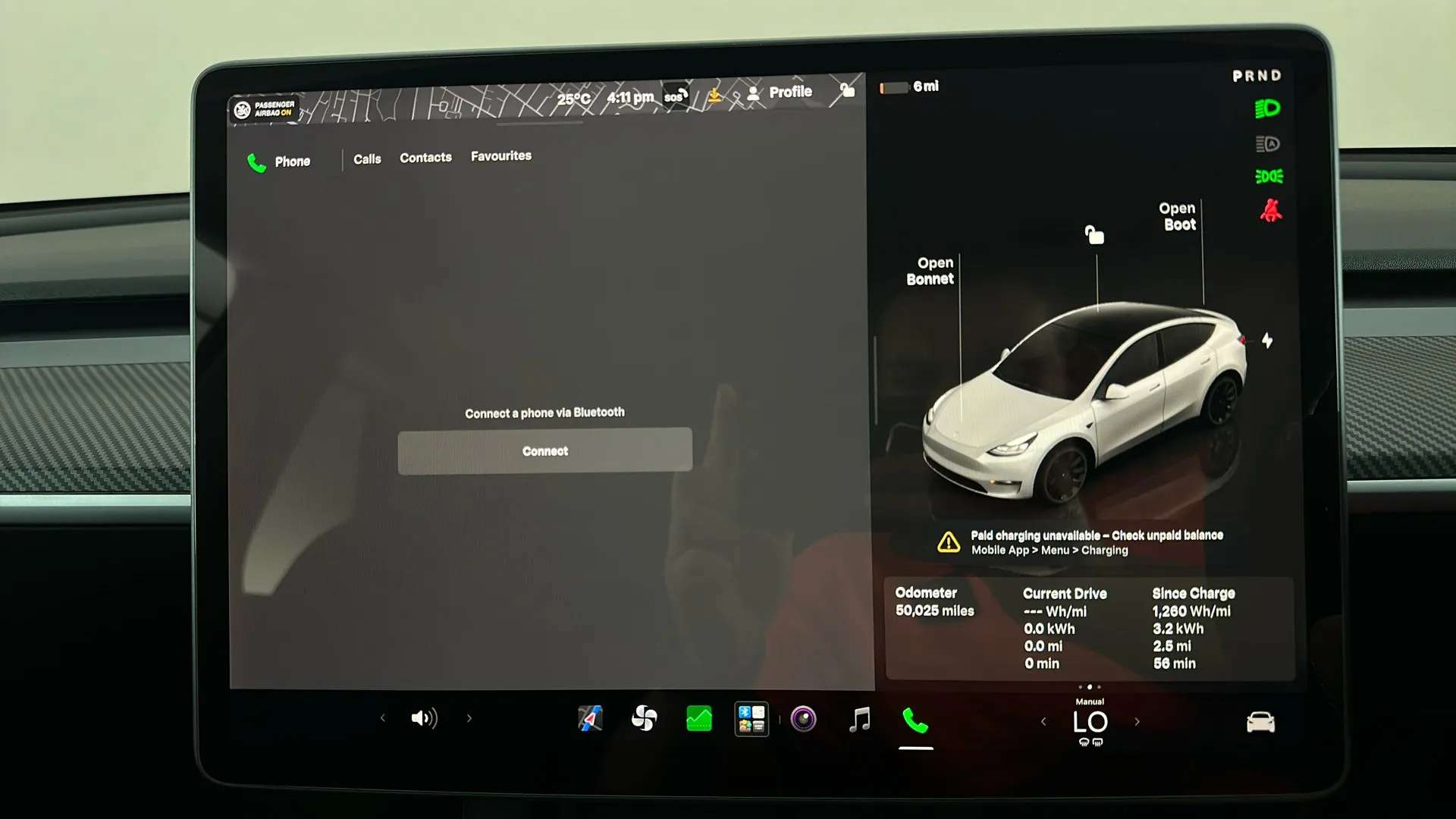The image size is (1456, 819).
Task: Tap the trip card page dots
Action: pos(1090,687)
